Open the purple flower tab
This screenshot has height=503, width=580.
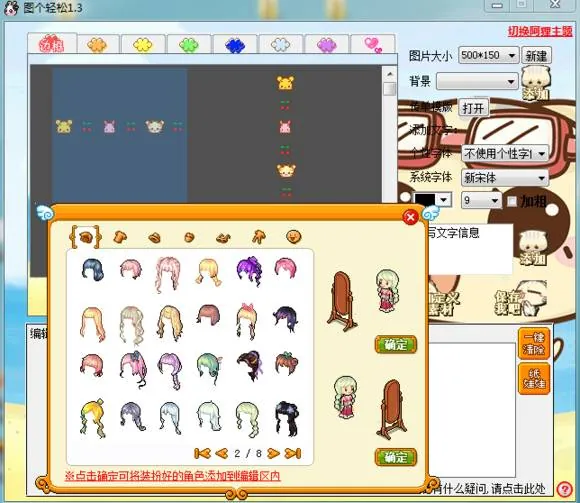point(327,45)
